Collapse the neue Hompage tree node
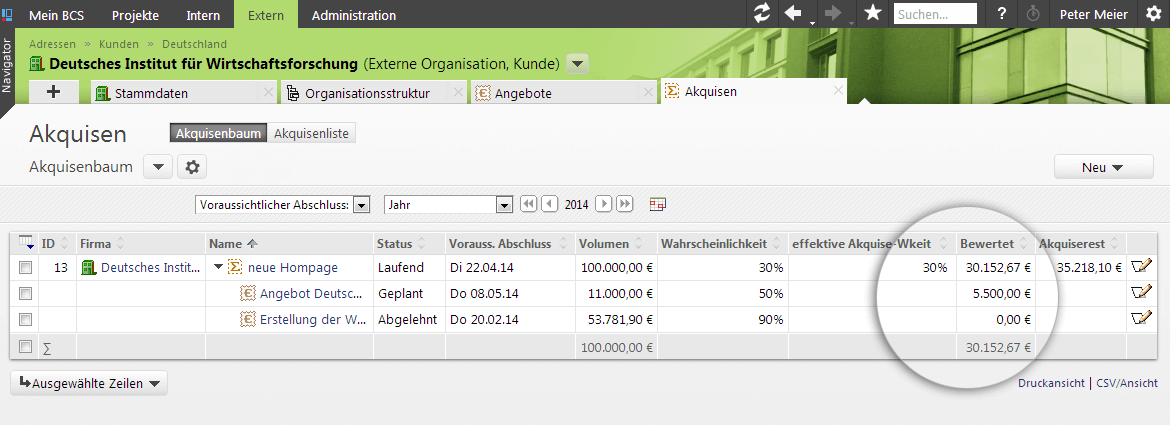1170x425 pixels. (219, 268)
